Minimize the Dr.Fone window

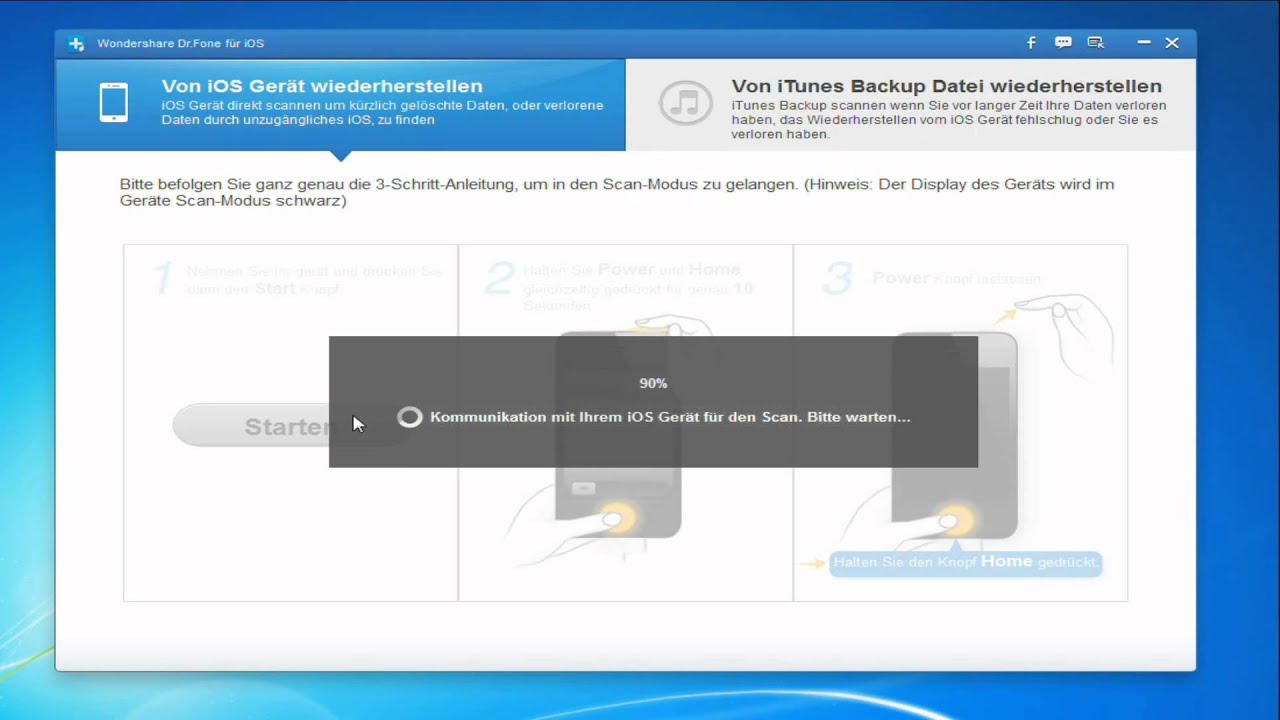pos(1144,43)
